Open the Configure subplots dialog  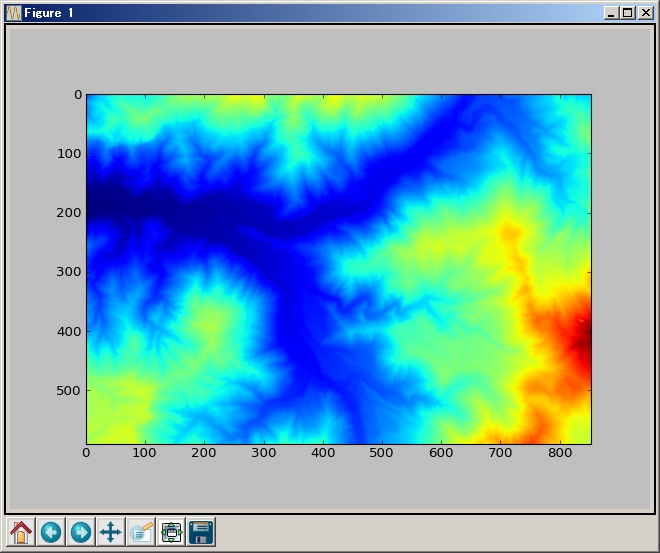(171, 532)
